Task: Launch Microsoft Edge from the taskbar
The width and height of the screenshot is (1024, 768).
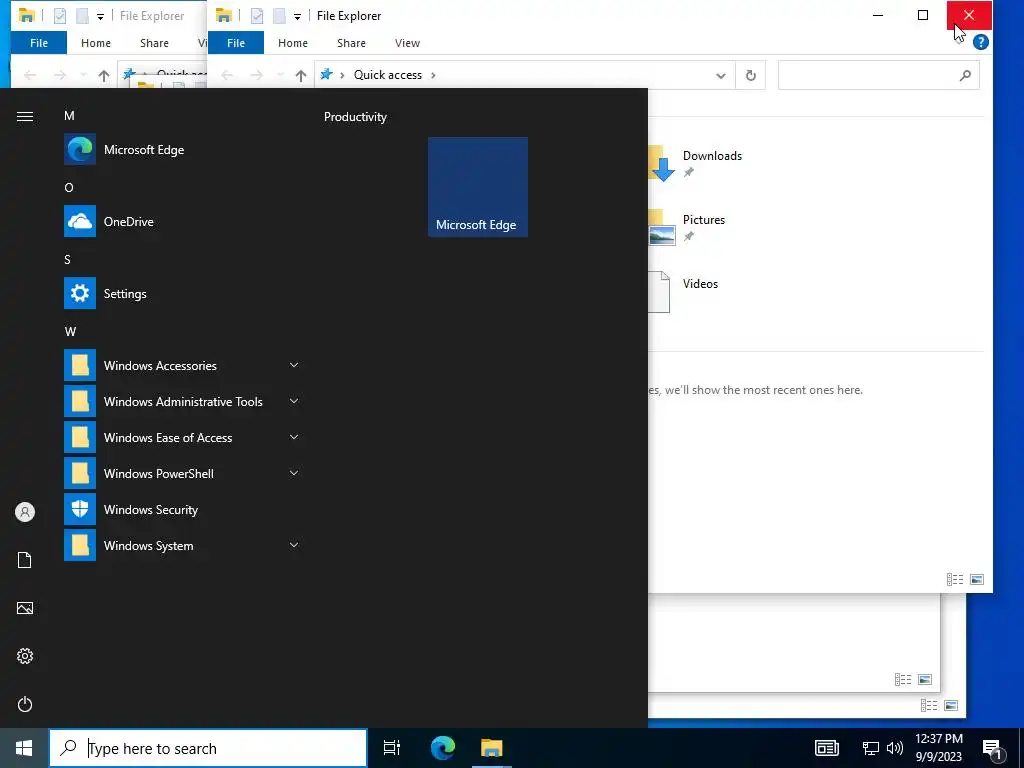Action: (x=443, y=748)
